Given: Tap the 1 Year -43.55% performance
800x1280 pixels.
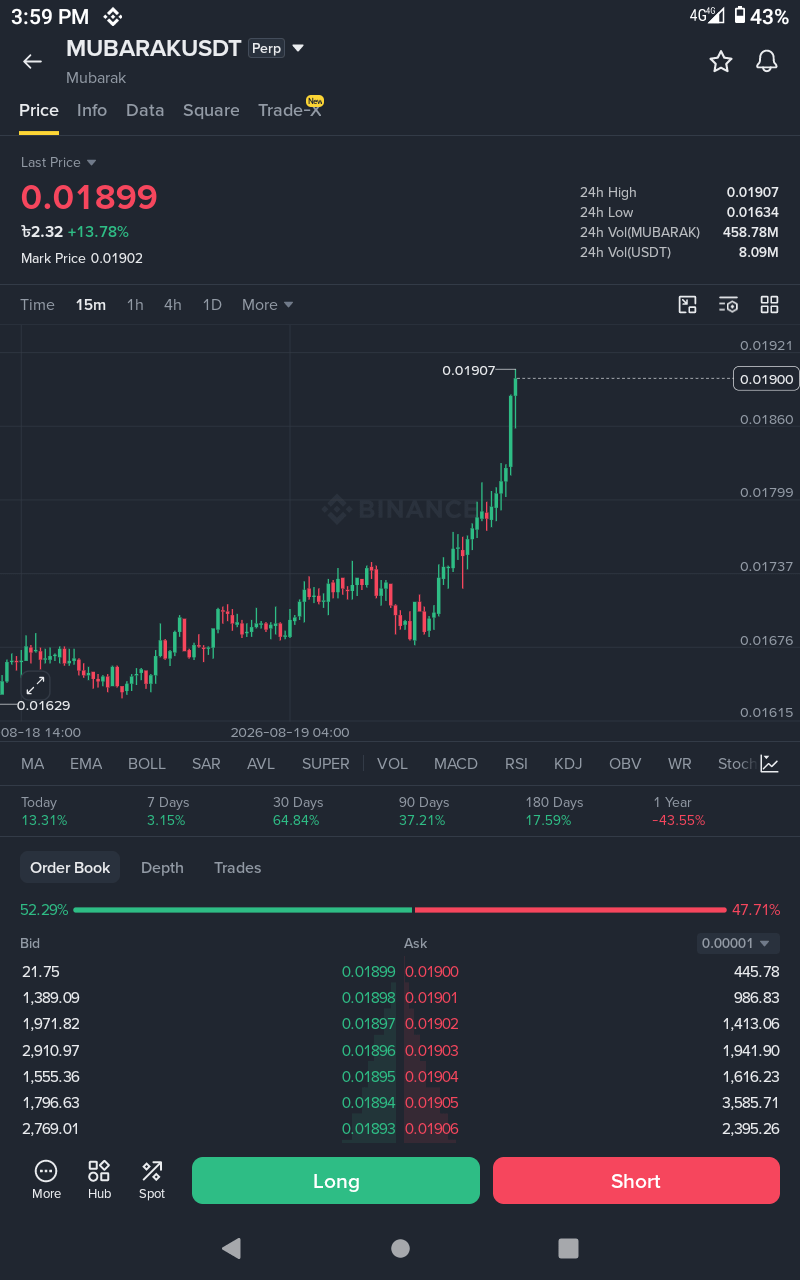Looking at the screenshot, I should click(679, 811).
